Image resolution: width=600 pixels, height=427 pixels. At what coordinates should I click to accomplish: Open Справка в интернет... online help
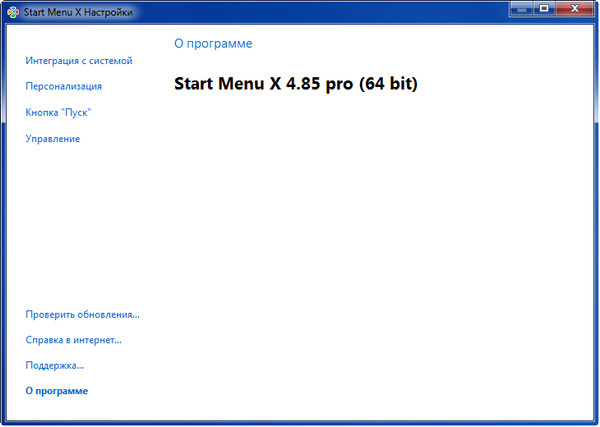73,340
